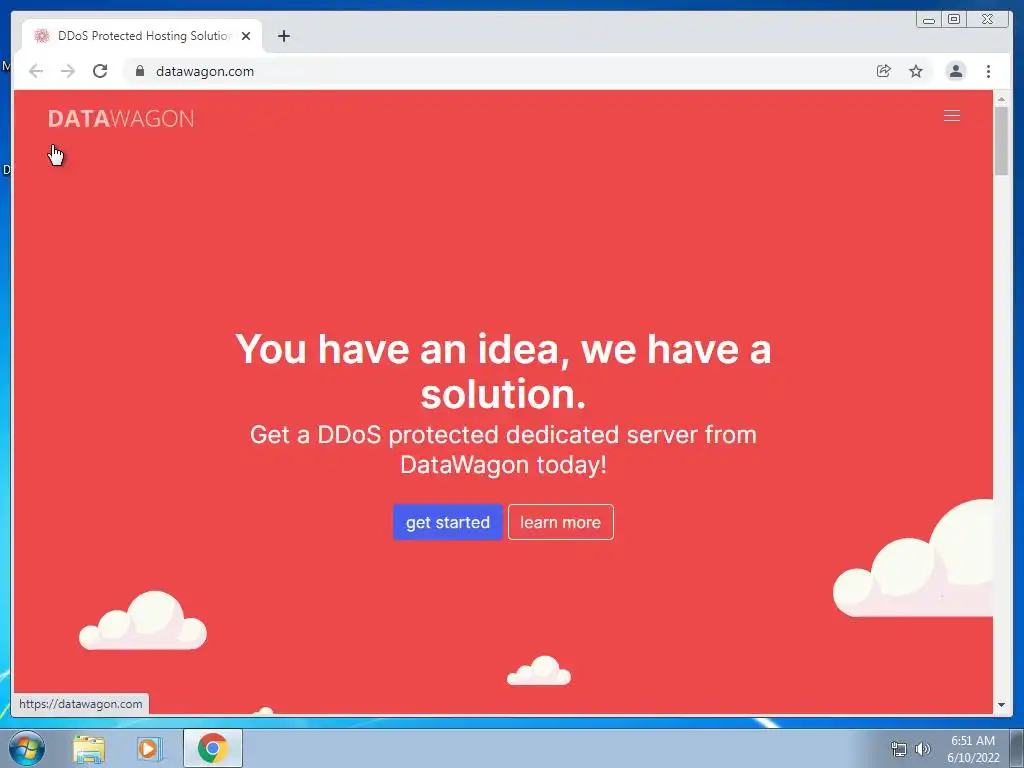
Task: Open the site hamburger menu
Action: [x=952, y=116]
